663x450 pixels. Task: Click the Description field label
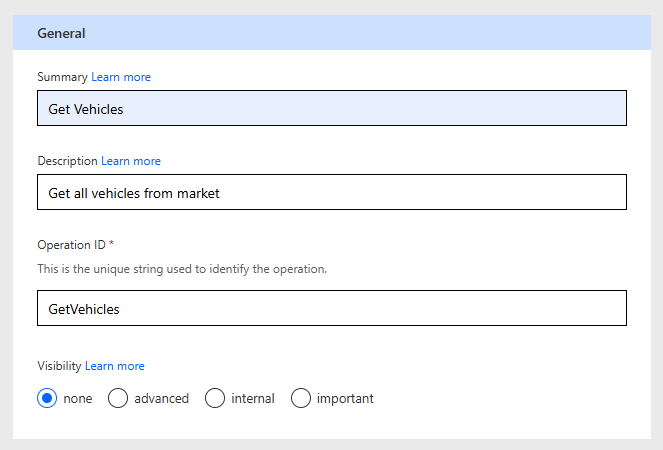pyautogui.click(x=67, y=161)
